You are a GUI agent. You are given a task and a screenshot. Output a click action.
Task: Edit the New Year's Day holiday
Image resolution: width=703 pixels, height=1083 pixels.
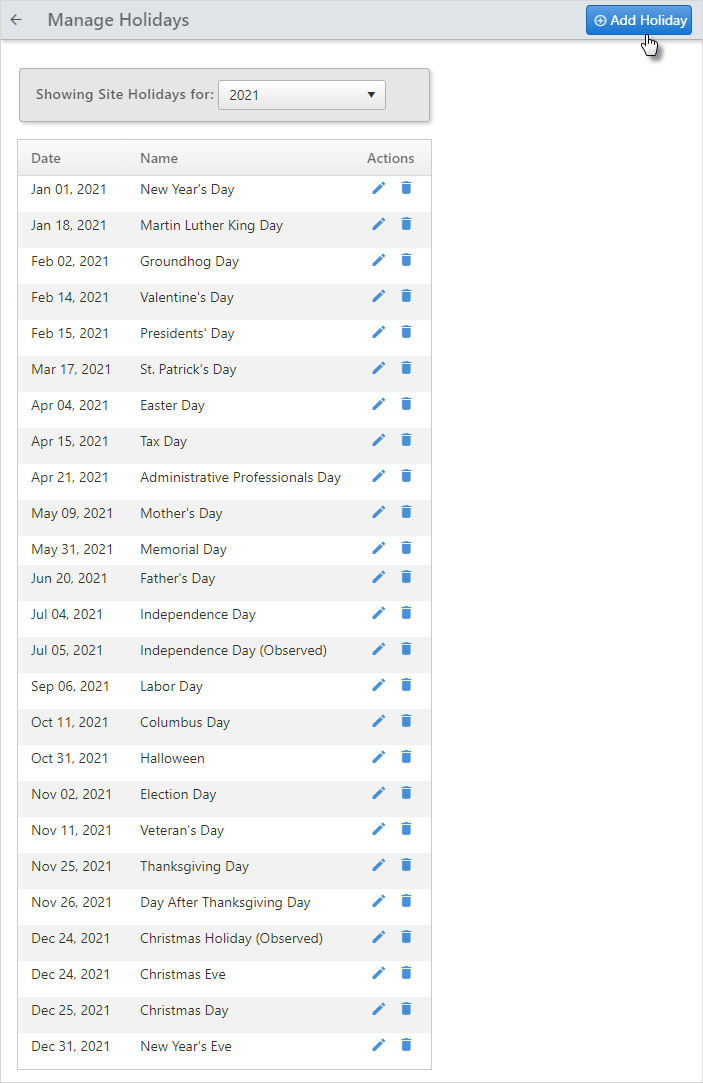click(378, 188)
